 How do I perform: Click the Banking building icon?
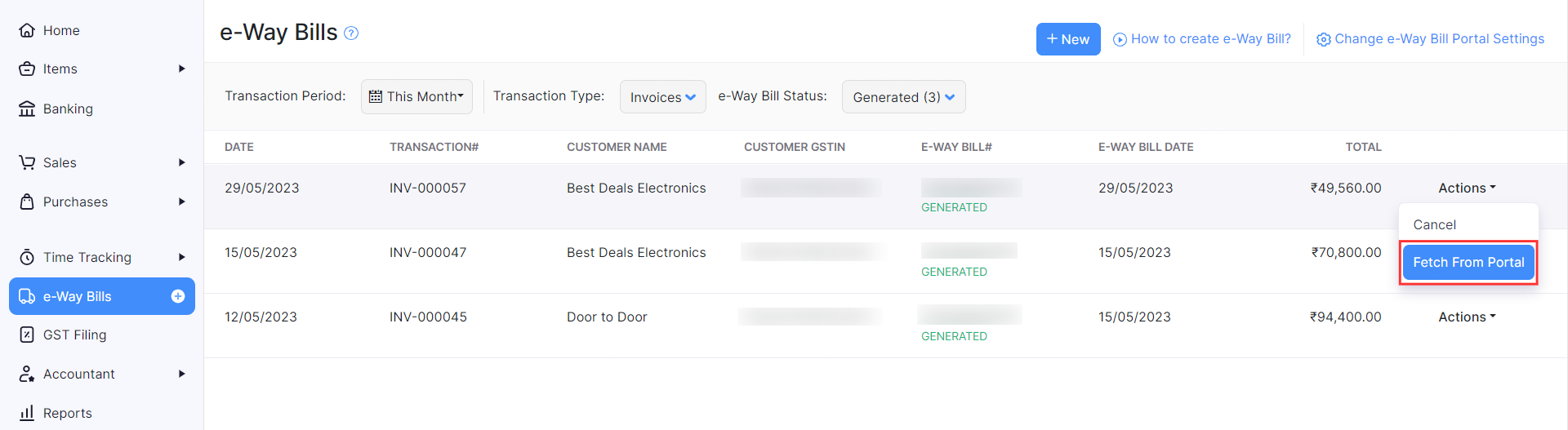pyautogui.click(x=27, y=109)
